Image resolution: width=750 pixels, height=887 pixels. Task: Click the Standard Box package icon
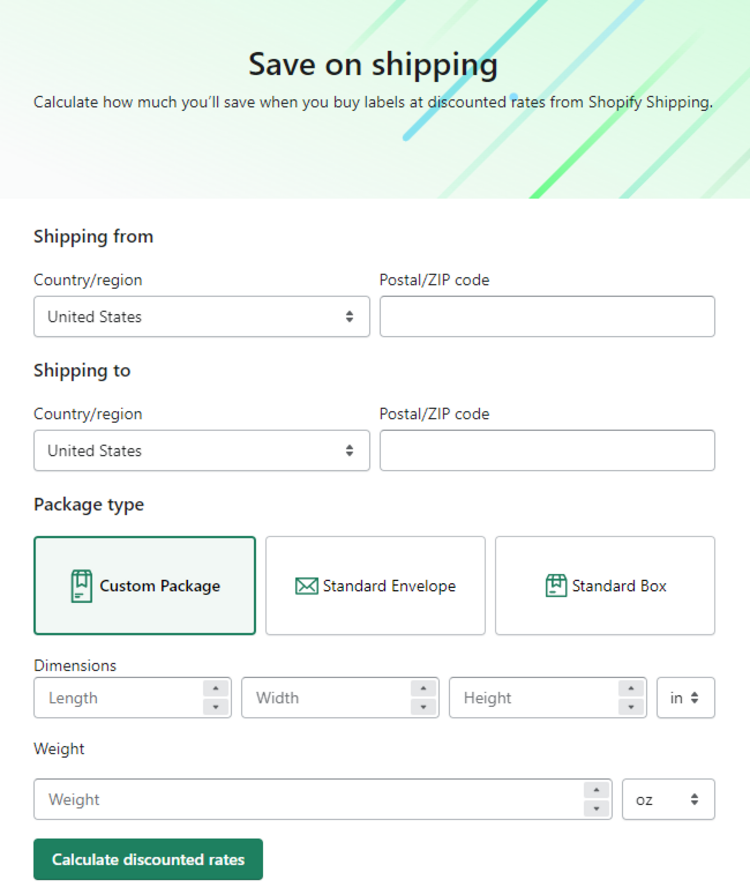pos(556,586)
